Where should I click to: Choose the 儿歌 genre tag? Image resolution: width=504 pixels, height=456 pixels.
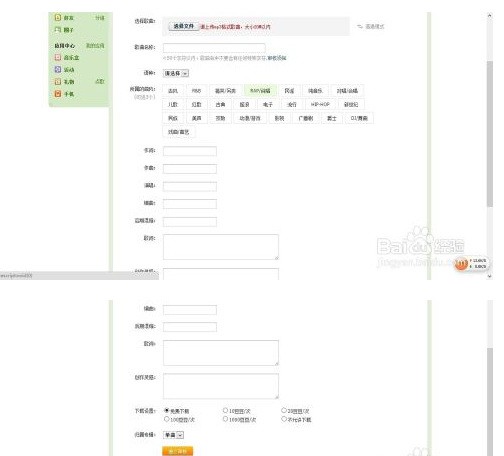tap(173, 104)
